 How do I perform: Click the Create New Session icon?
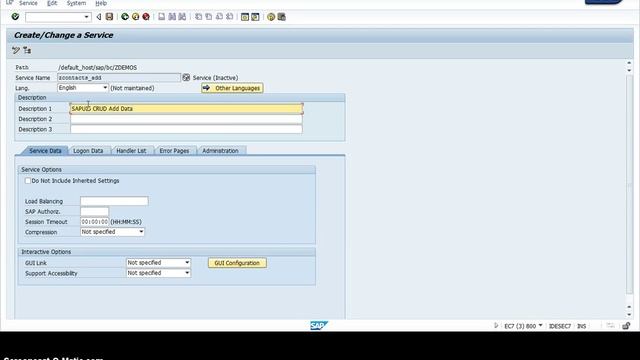coord(245,17)
